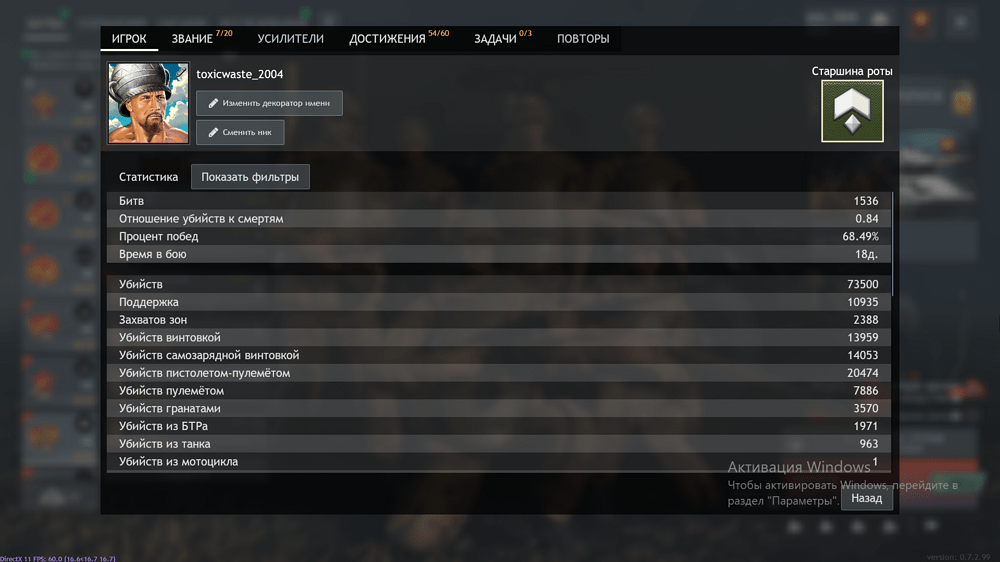Switch to the ИГРОК tab
1000x562 pixels.
click(x=129, y=39)
